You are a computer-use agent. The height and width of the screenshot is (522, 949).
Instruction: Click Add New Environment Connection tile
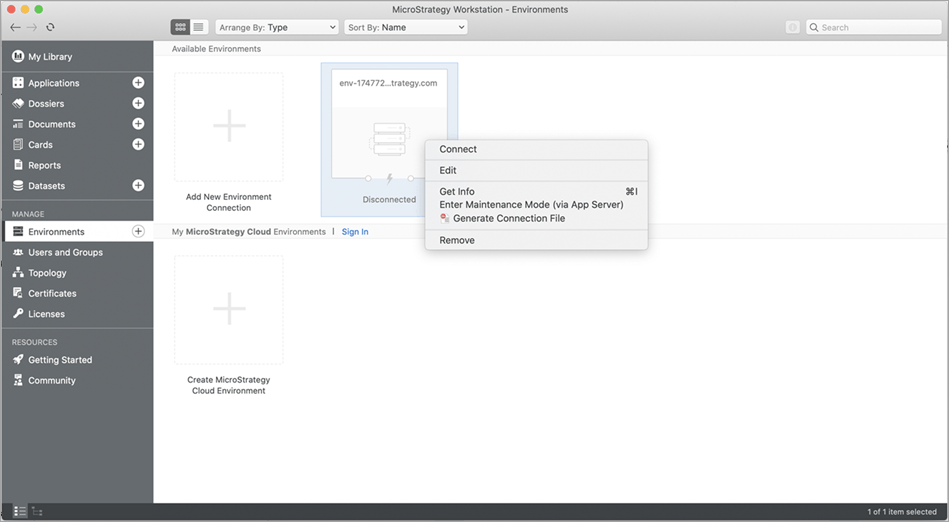(229, 127)
